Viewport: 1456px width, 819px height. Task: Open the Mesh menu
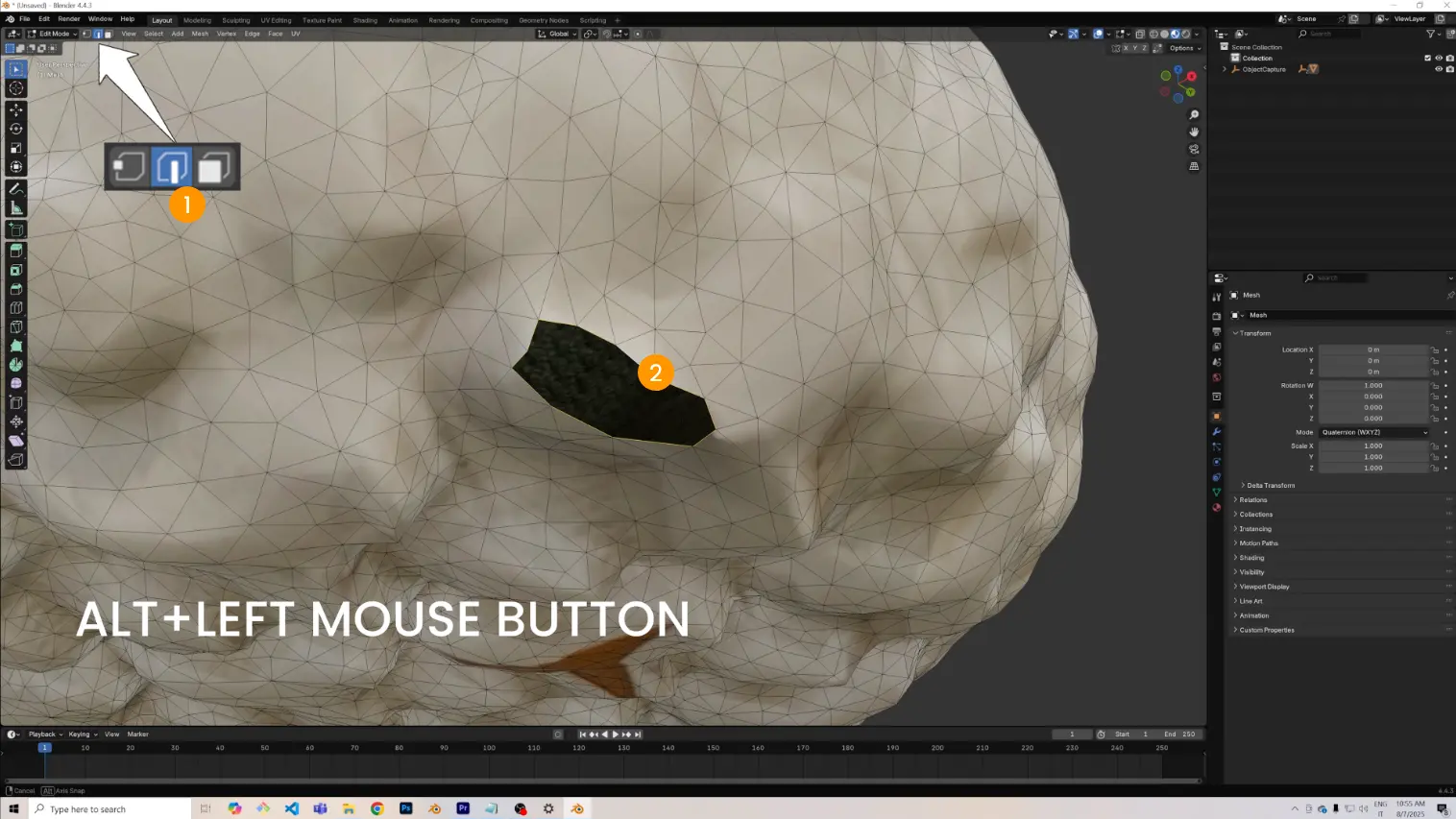[x=200, y=34]
